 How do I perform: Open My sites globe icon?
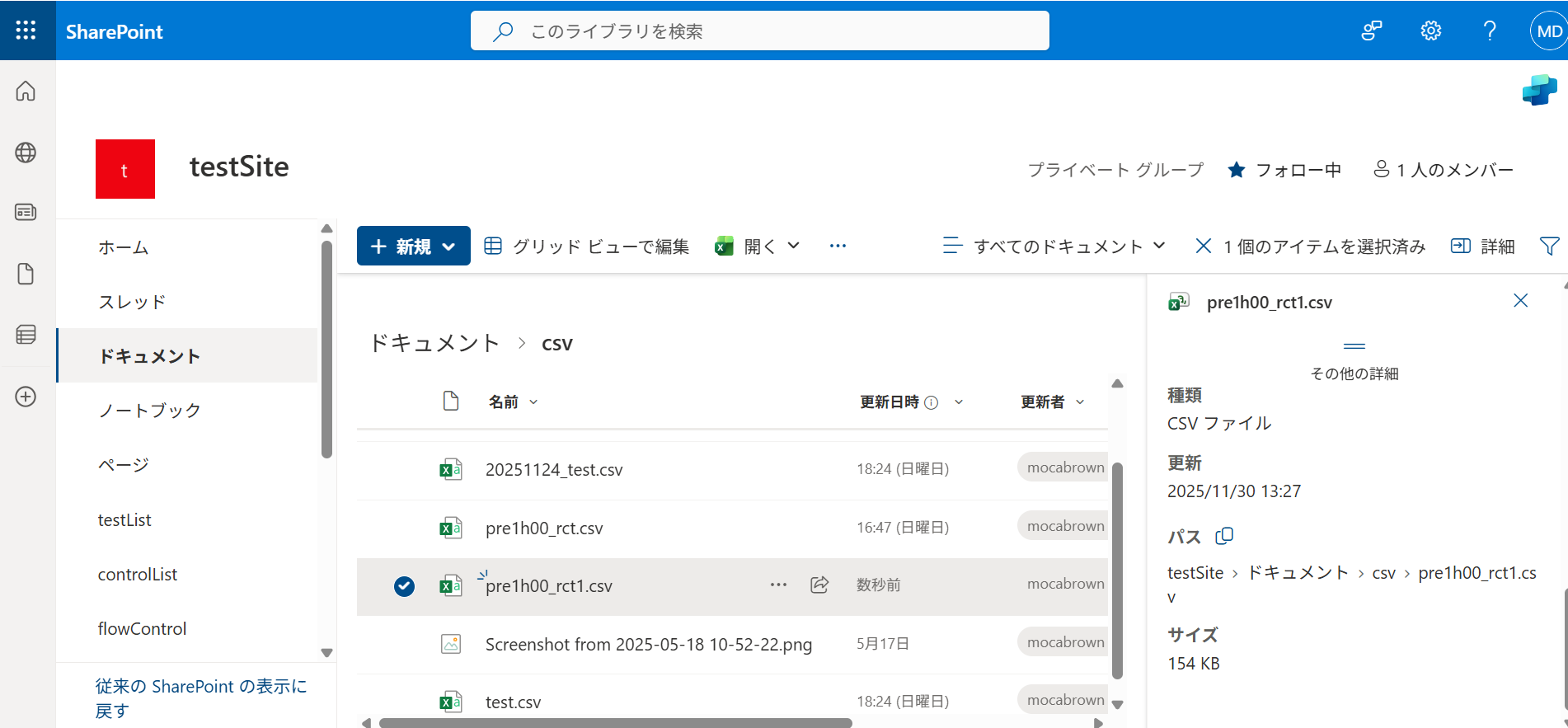[x=26, y=153]
